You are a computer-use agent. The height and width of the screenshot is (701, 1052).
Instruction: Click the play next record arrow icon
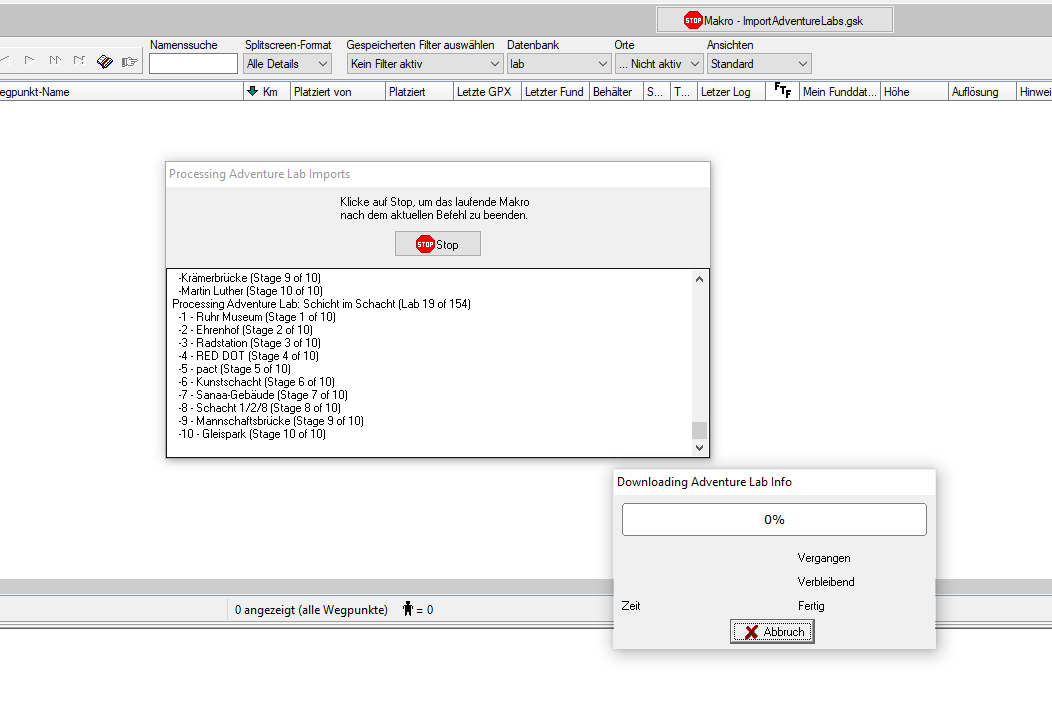coord(30,60)
